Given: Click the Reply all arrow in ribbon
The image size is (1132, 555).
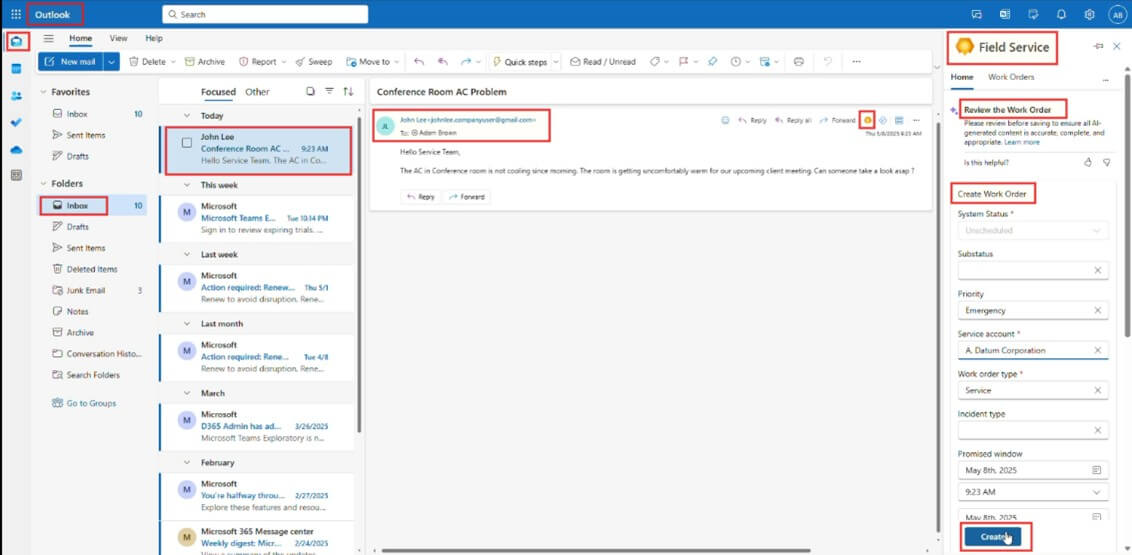Looking at the screenshot, I should pos(443,62).
